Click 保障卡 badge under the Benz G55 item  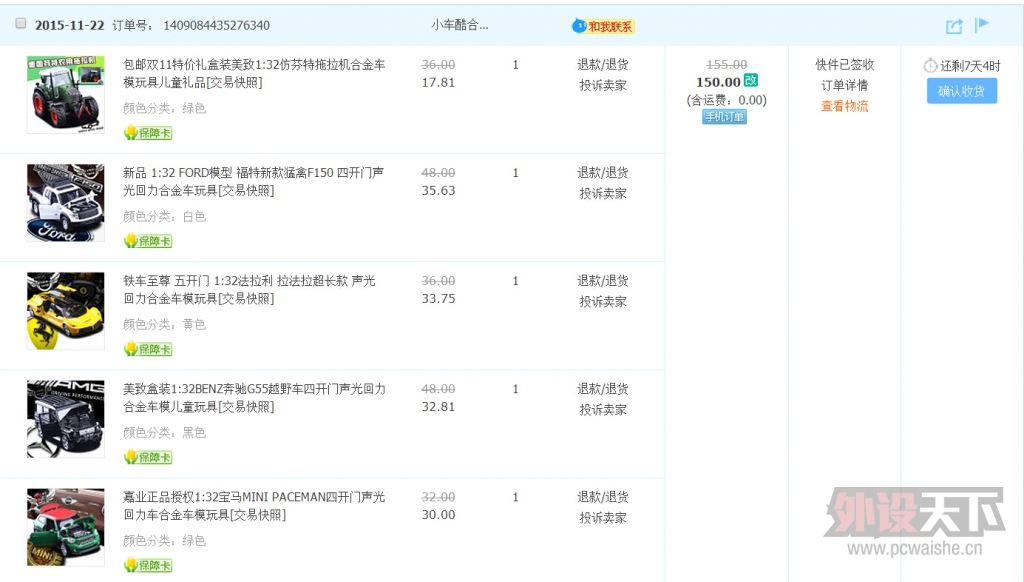coord(148,457)
